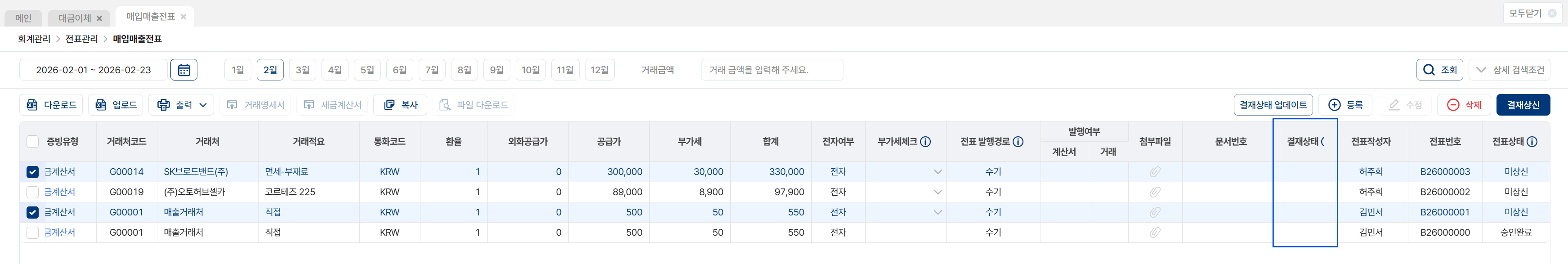
Task: Click the paperclip attachment icon for B26000000
Action: click(x=1155, y=233)
